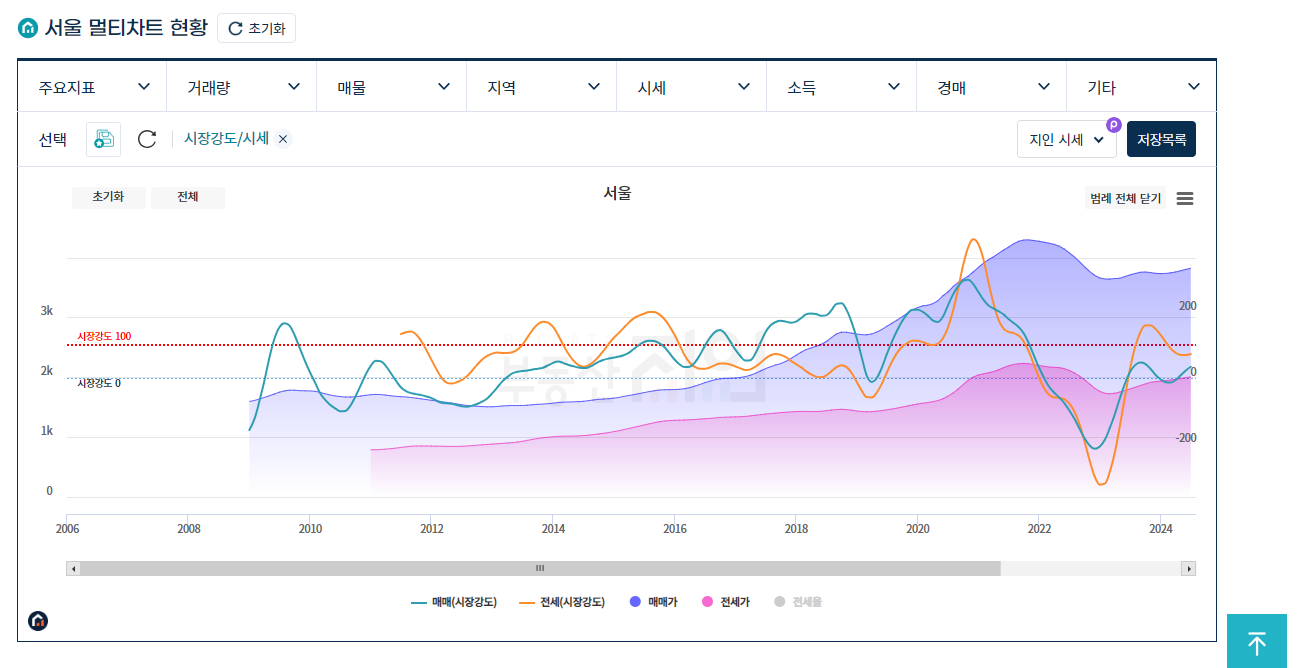Open the 소득 menu
The height and width of the screenshot is (668, 1311).
(842, 87)
